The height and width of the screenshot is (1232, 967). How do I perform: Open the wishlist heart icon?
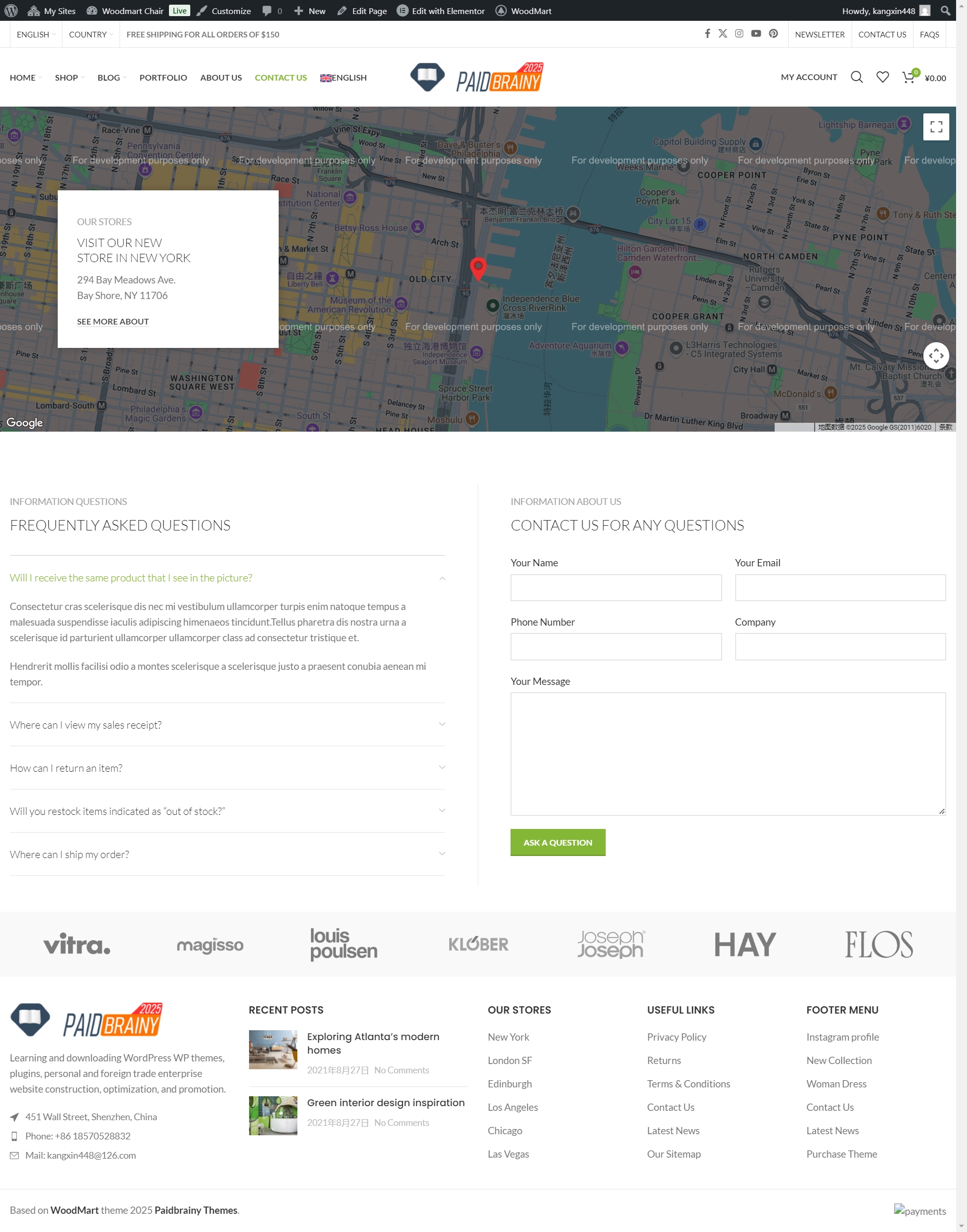pos(883,77)
